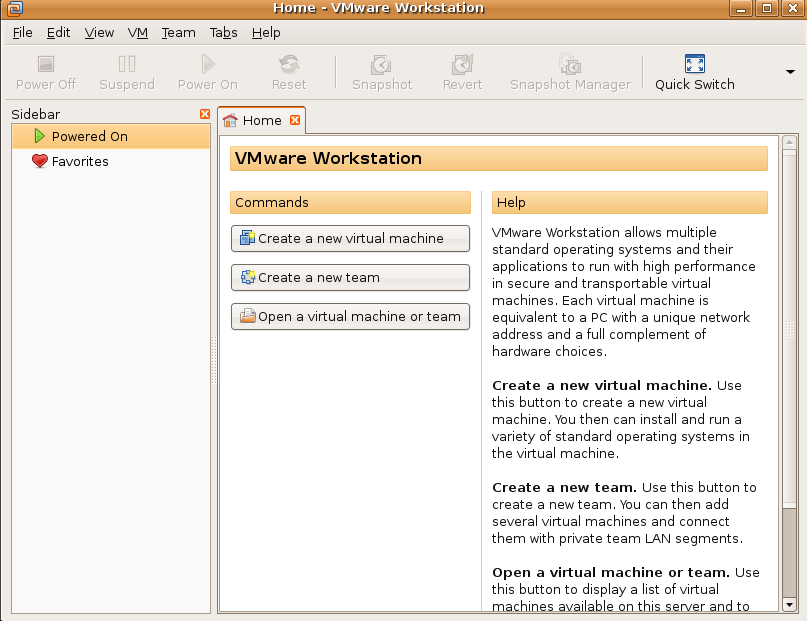Create a new virtual machine button
Image resolution: width=807 pixels, height=621 pixels.
(x=350, y=238)
